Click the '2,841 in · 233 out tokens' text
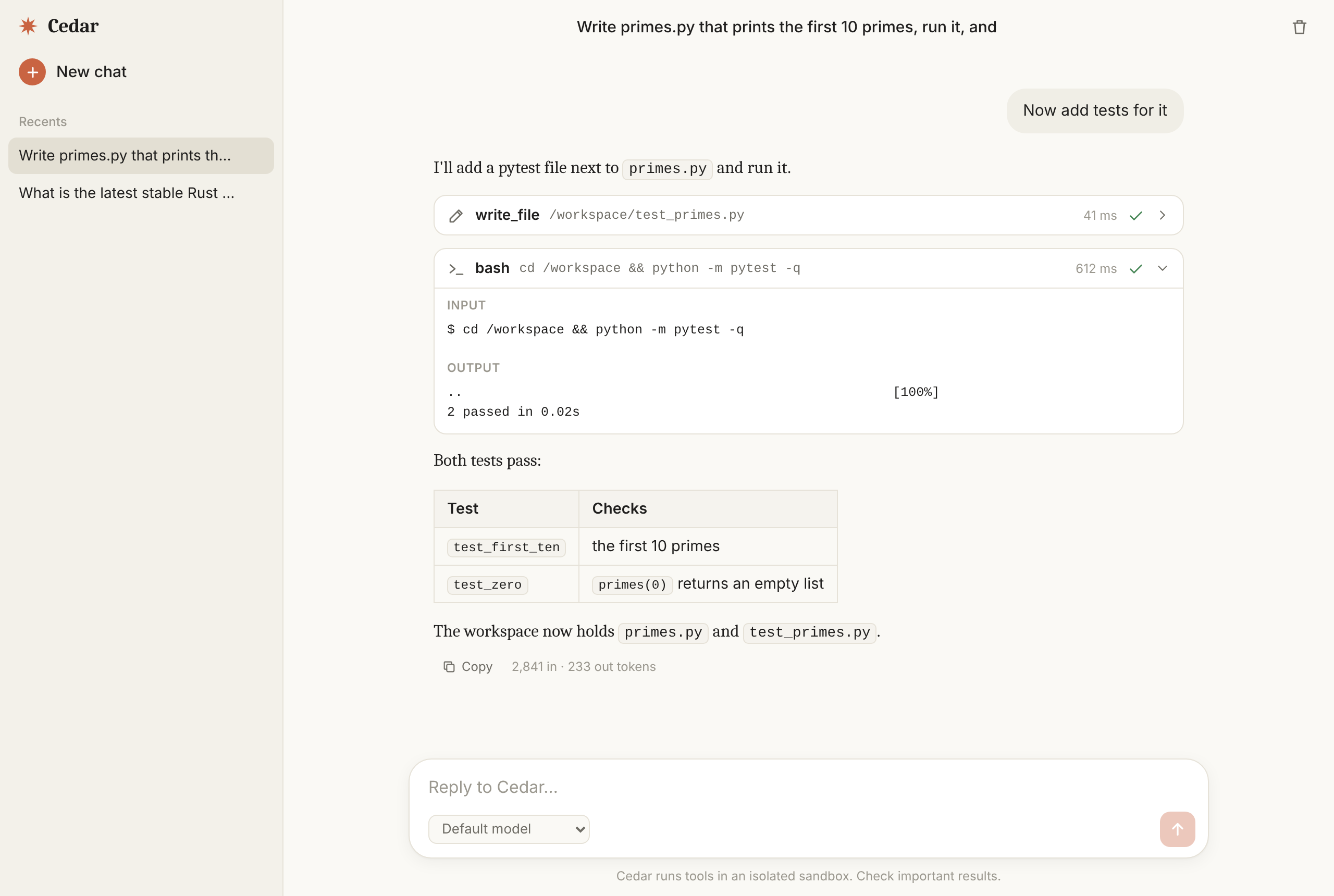 [584, 667]
